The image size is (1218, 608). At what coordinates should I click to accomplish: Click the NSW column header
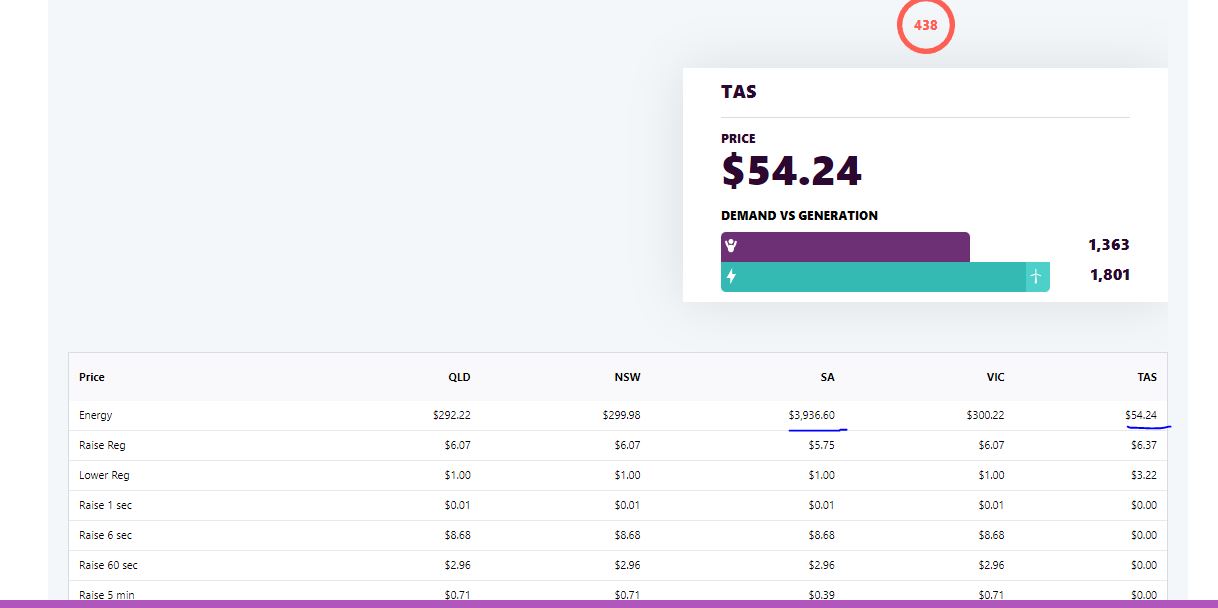(x=627, y=377)
